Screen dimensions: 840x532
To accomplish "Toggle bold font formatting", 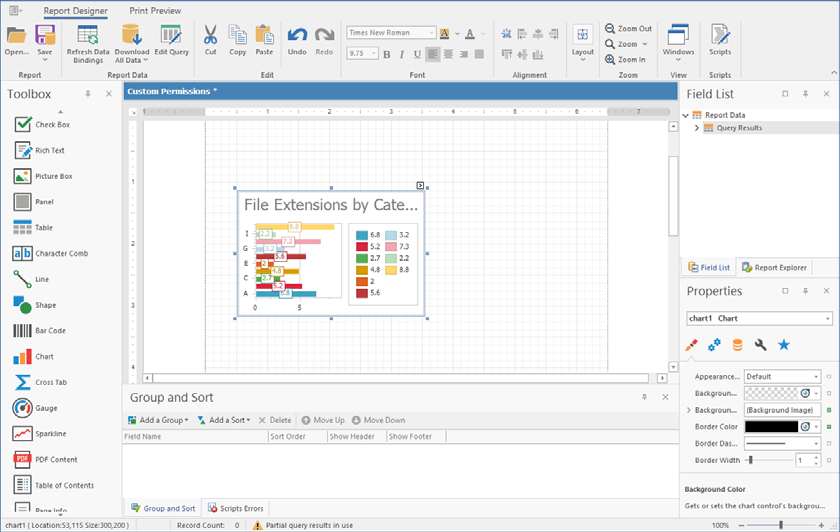I will pyautogui.click(x=387, y=54).
